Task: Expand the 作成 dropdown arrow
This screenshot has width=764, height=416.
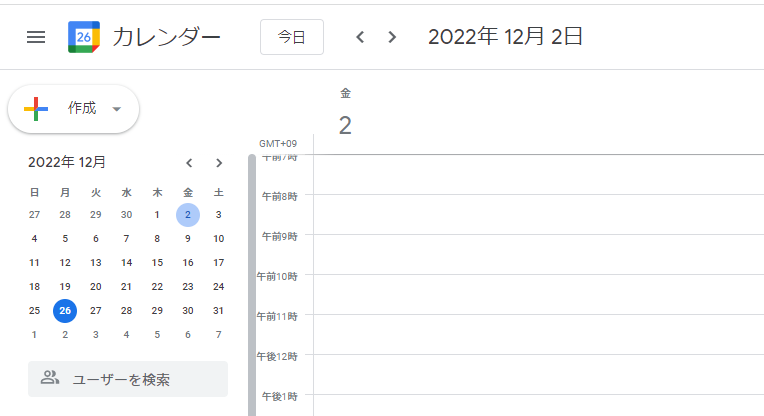Action: (x=117, y=109)
